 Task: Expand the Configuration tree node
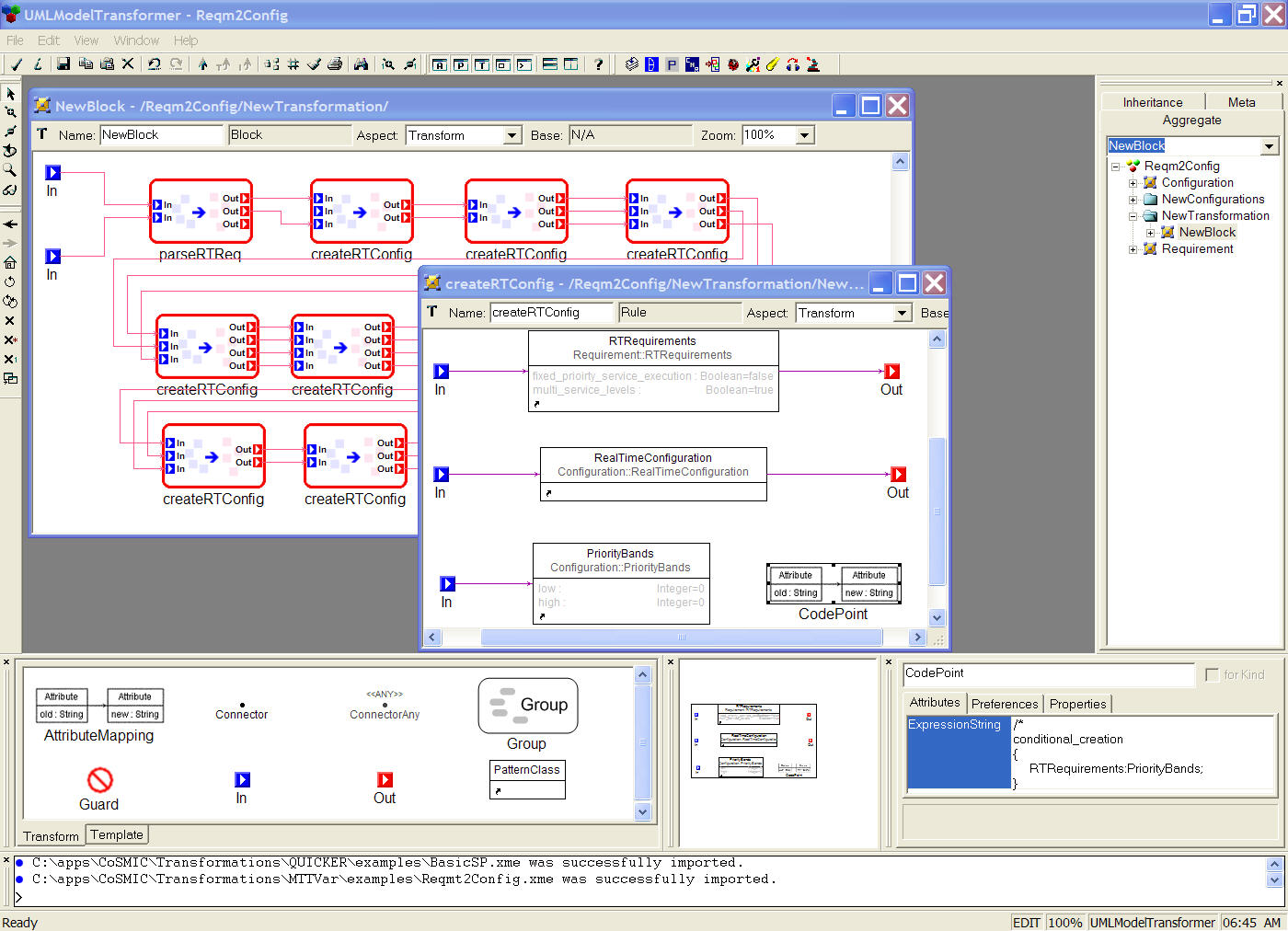tap(1133, 183)
